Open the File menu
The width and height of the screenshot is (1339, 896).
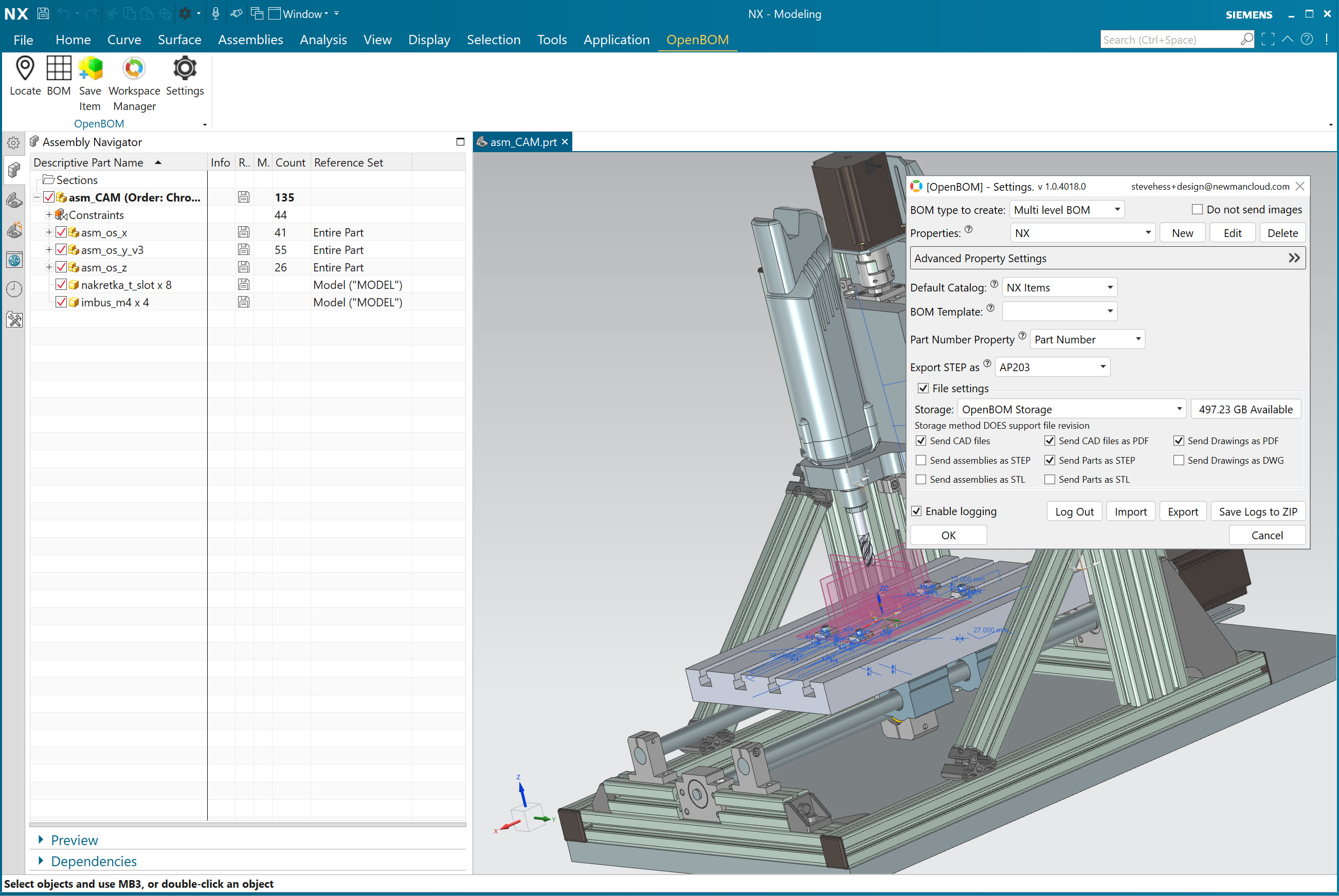[x=24, y=40]
